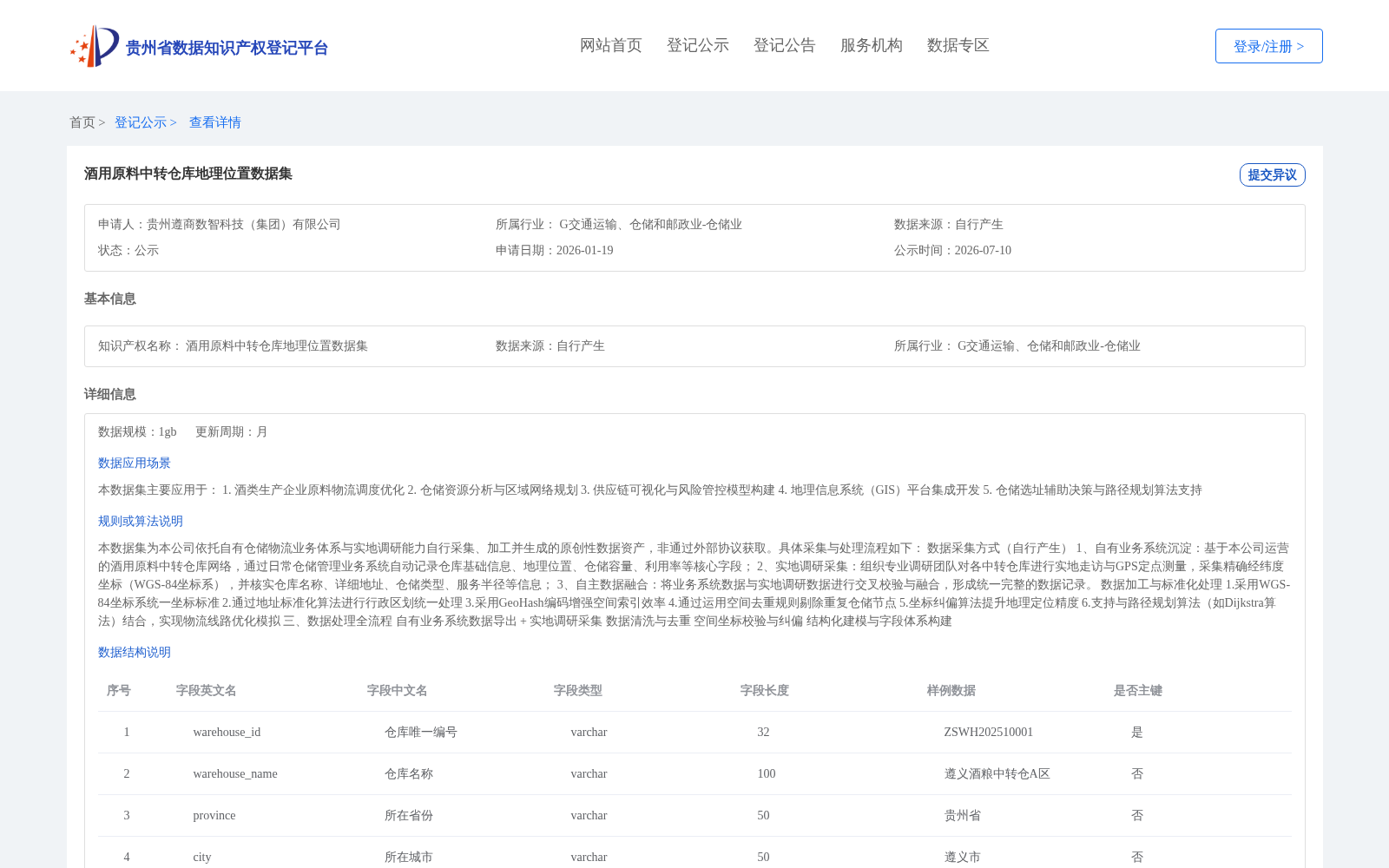This screenshot has height=868, width=1389.
Task: Click the 样例数据 column header
Action: 951,690
